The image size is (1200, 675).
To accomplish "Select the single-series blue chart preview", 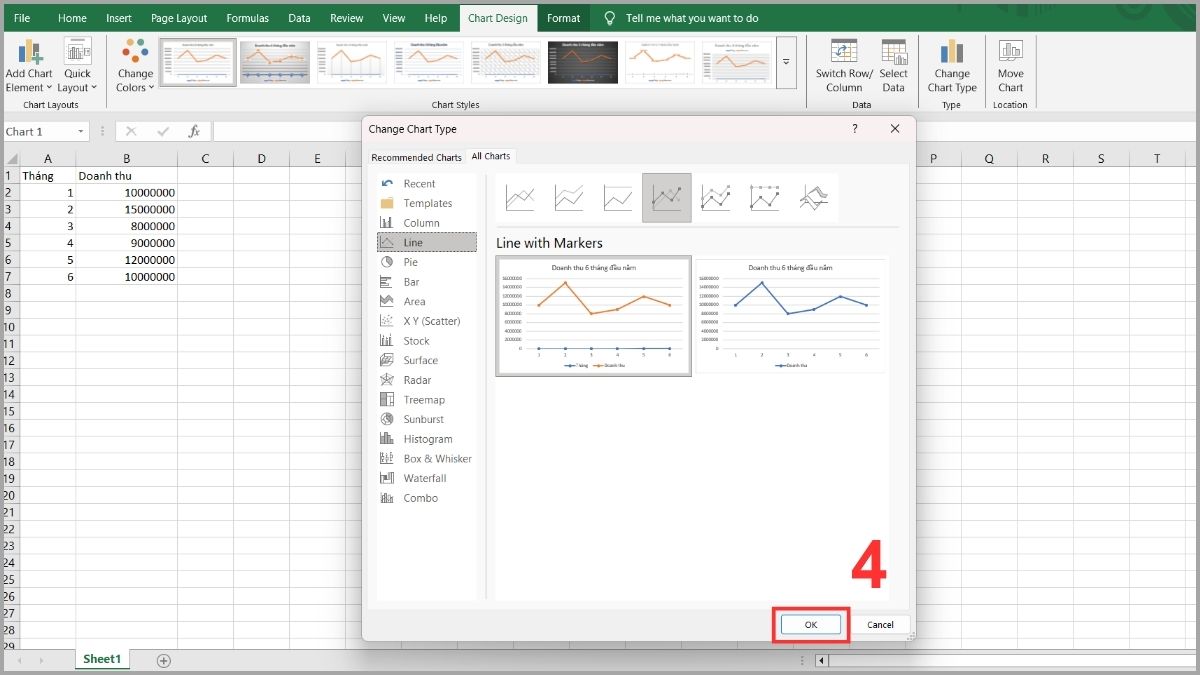I will (x=790, y=316).
